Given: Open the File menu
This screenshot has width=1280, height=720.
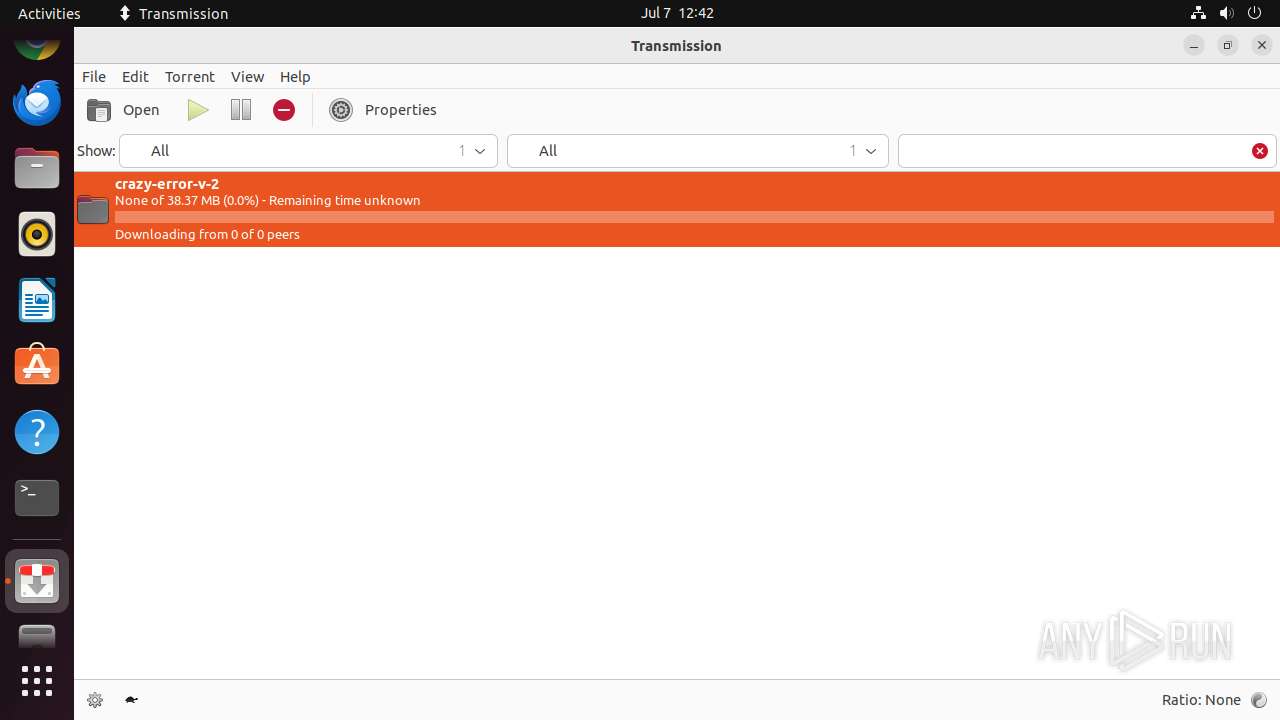Looking at the screenshot, I should tap(94, 76).
